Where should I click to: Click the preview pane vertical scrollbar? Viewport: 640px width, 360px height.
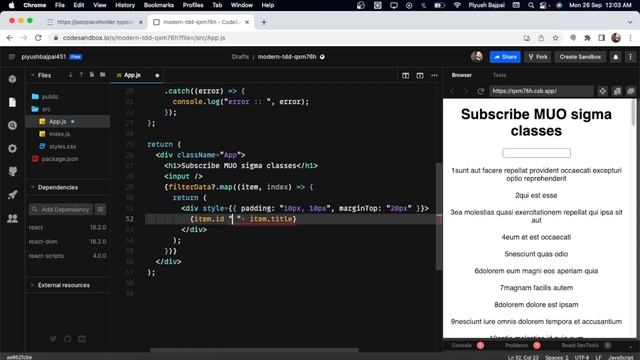coord(633,112)
